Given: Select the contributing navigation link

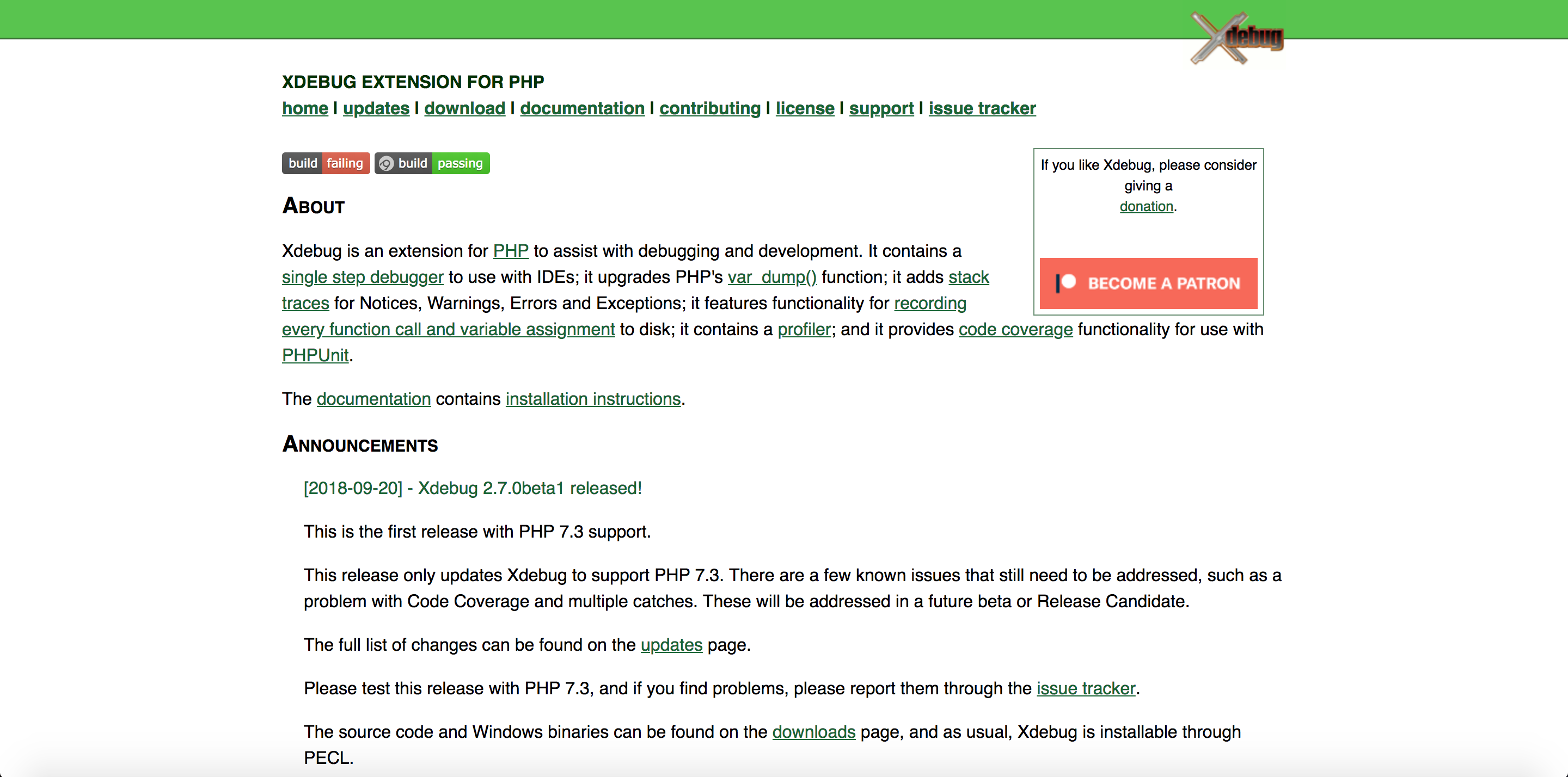Looking at the screenshot, I should 710,108.
